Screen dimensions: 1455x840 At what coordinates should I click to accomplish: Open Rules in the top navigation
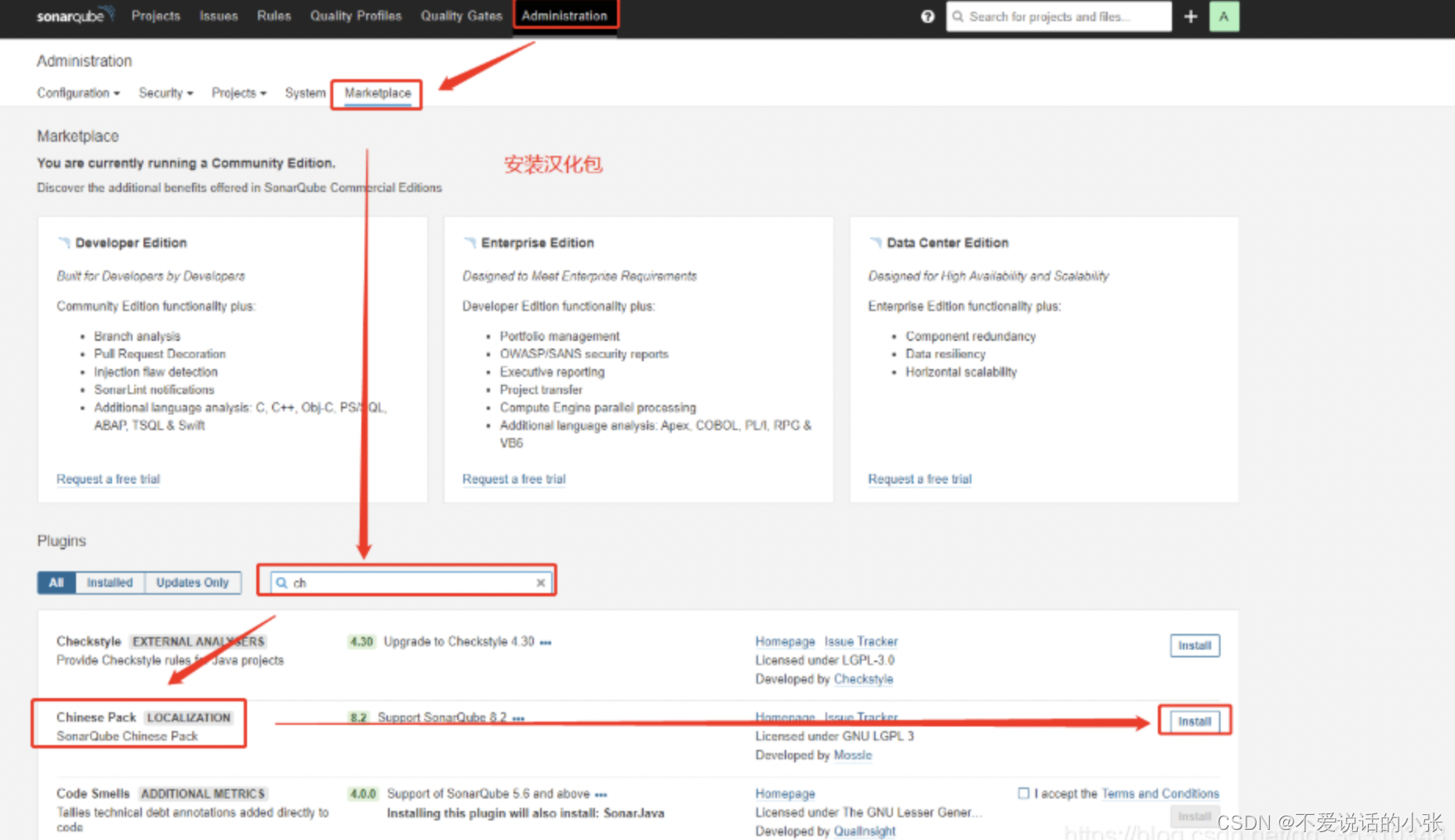[274, 16]
